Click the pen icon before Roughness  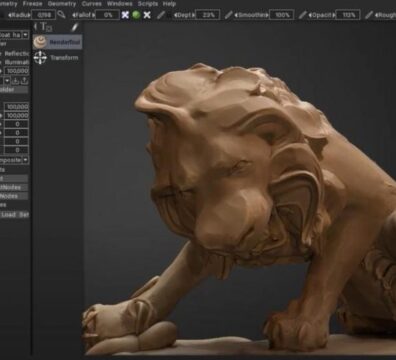tap(369, 15)
